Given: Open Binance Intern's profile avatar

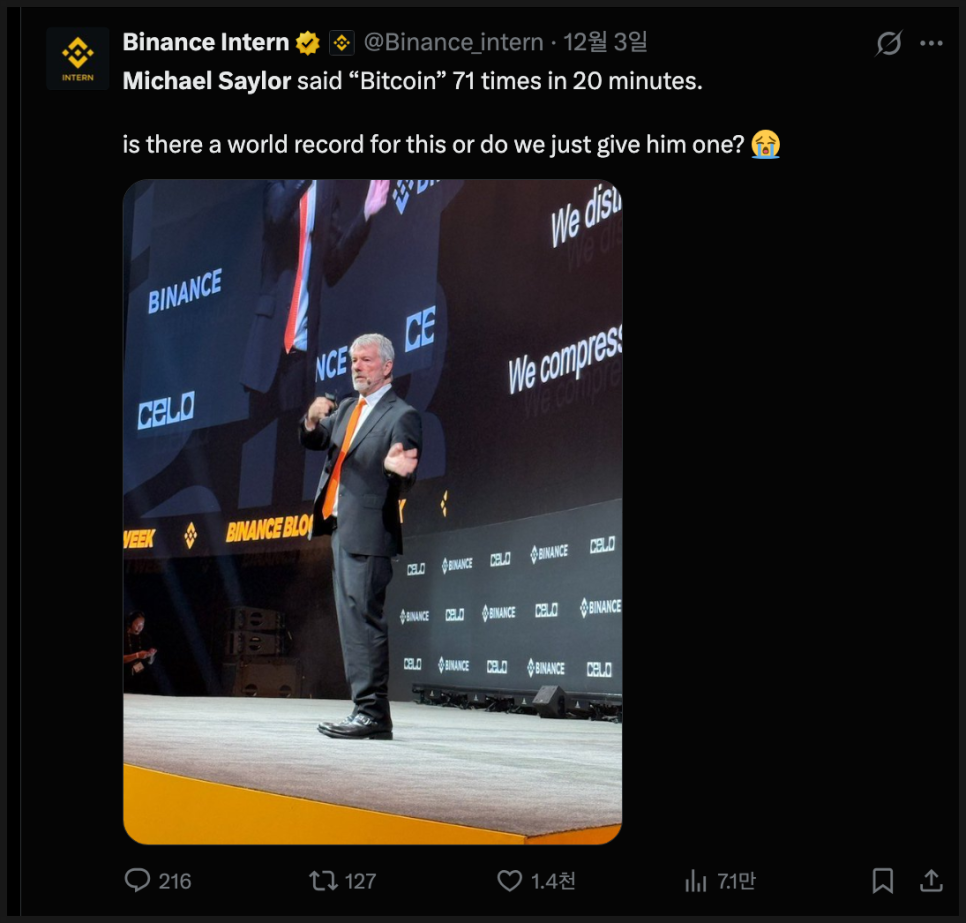Looking at the screenshot, I should (x=77, y=58).
